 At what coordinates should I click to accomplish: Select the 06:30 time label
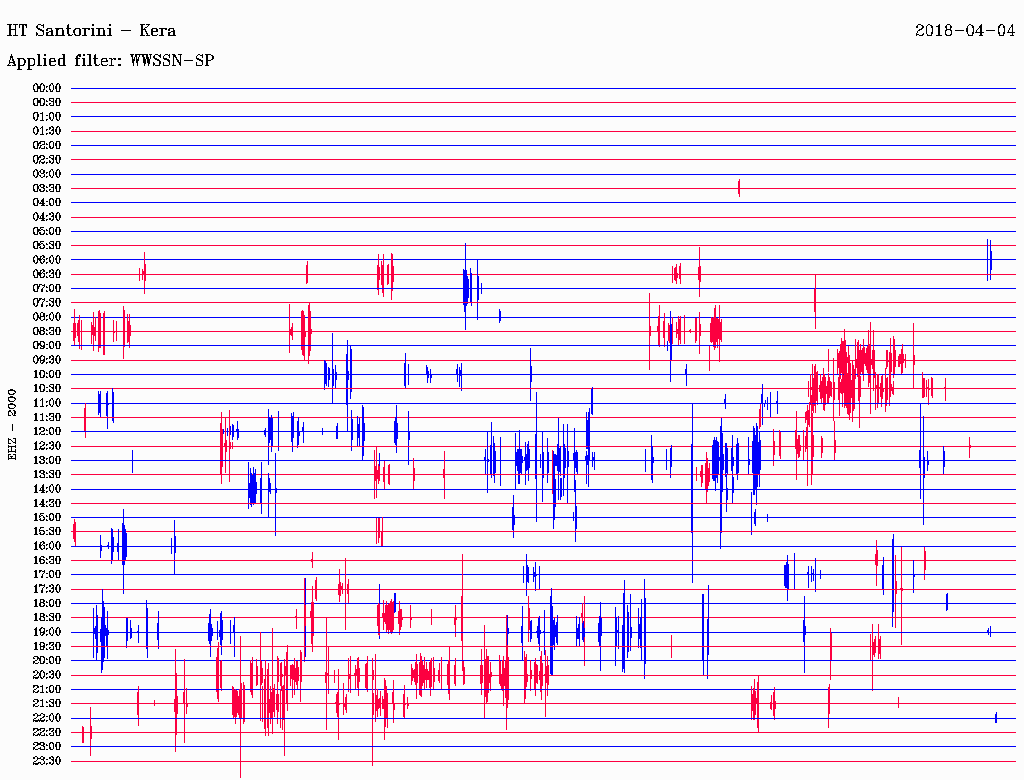[47, 274]
